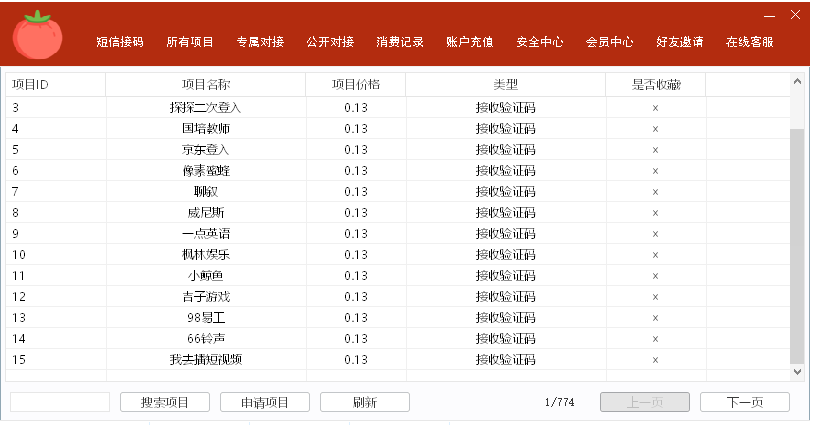This screenshot has width=815, height=425.
Task: Select project 国培教师
Action: pyautogui.click(x=206, y=128)
